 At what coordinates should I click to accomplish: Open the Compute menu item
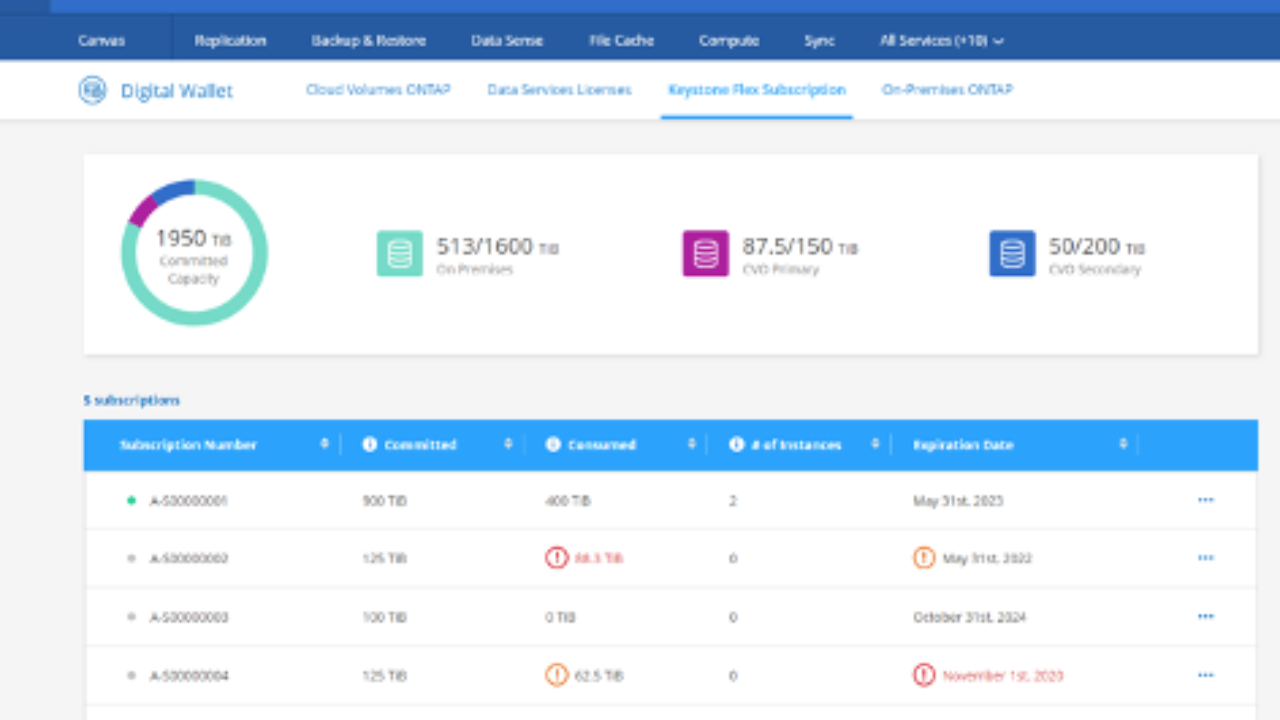[x=729, y=41]
